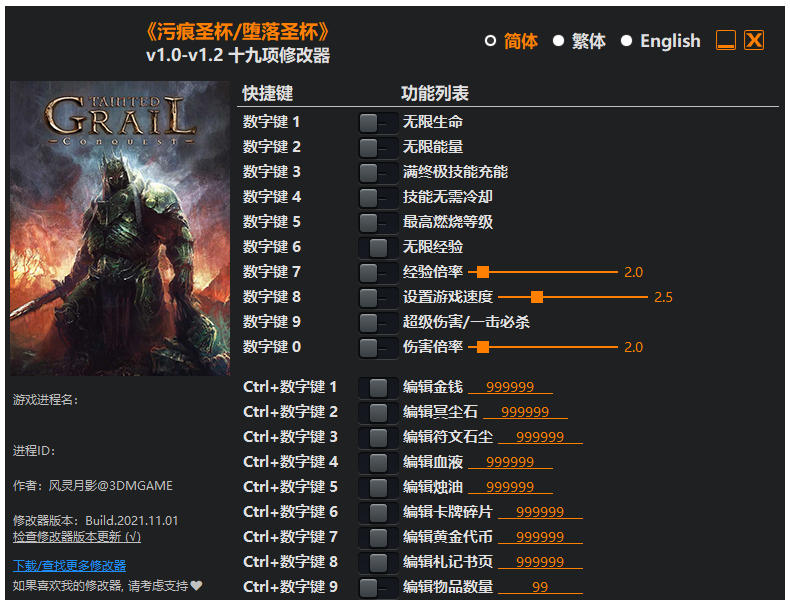Enable 技能无需冷却 toggle
This screenshot has height=600, width=790.
[378, 197]
